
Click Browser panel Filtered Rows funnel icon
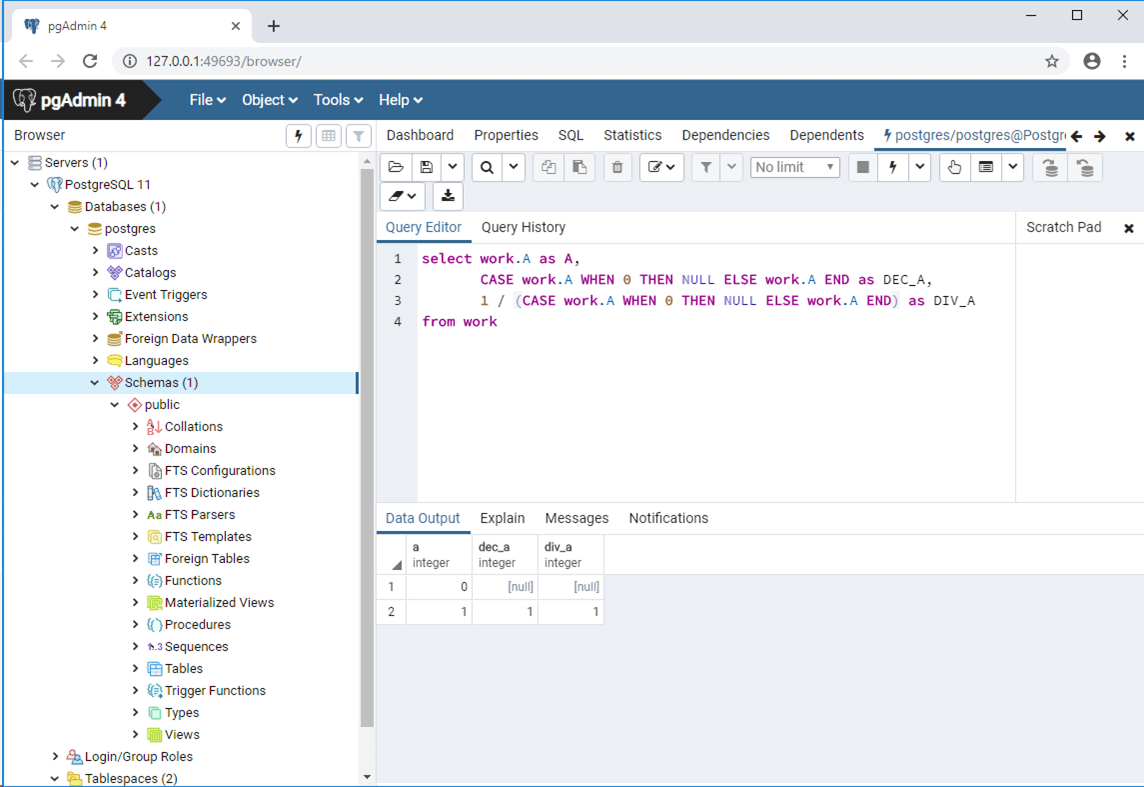pos(359,136)
